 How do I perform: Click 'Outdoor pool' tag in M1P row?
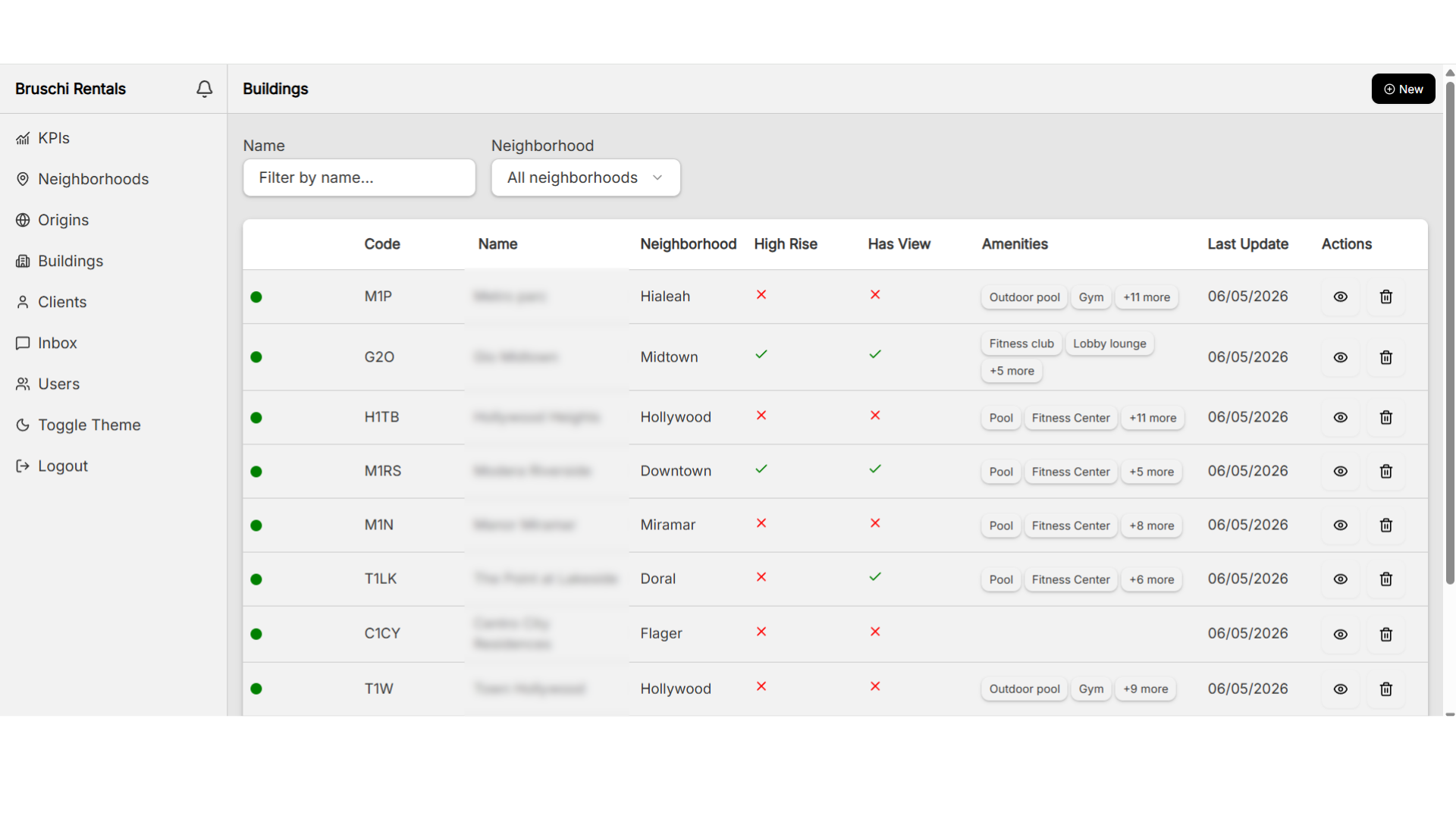[1025, 297]
